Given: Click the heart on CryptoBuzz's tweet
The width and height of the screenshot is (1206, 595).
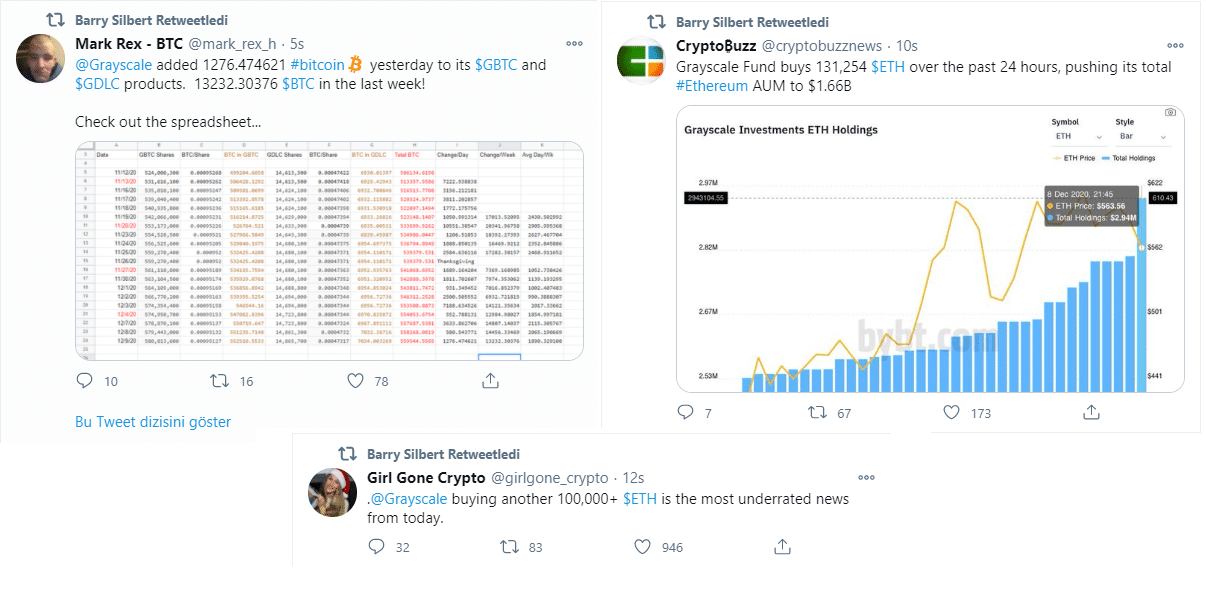Looking at the screenshot, I should pyautogui.click(x=949, y=412).
